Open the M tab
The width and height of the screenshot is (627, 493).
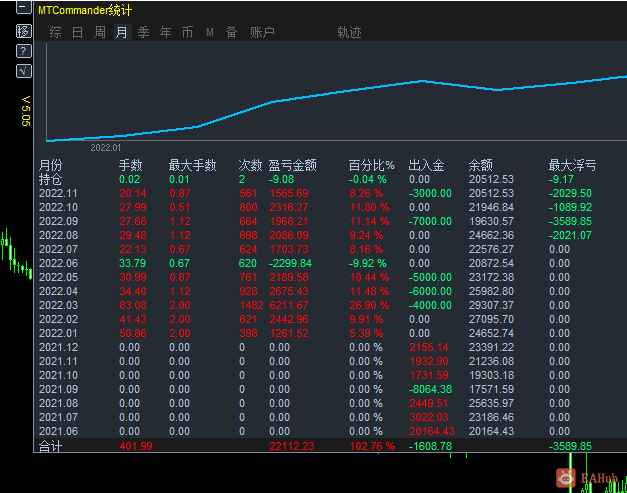[x=210, y=32]
